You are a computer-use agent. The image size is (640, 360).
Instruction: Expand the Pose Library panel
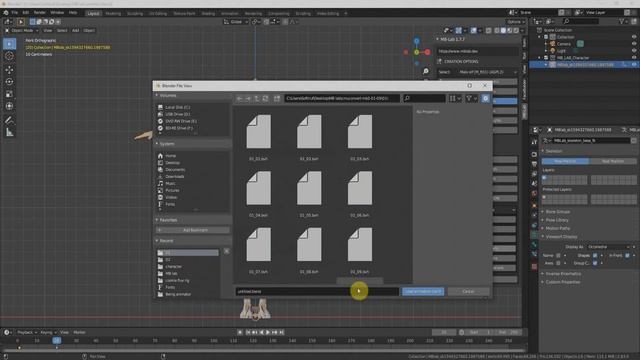pos(557,220)
